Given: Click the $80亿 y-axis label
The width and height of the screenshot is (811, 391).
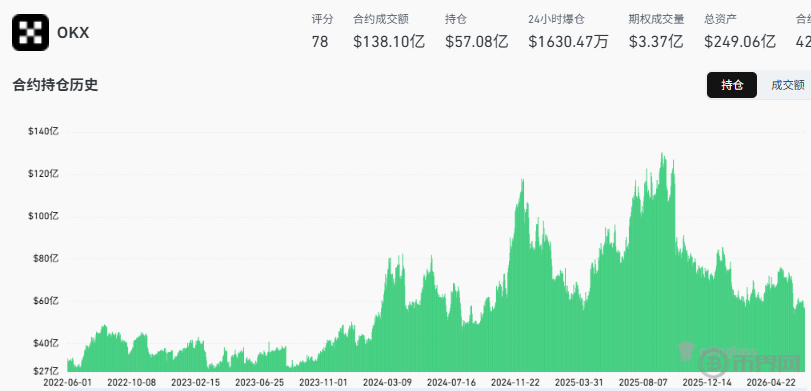Looking at the screenshot, I should coord(46,259).
